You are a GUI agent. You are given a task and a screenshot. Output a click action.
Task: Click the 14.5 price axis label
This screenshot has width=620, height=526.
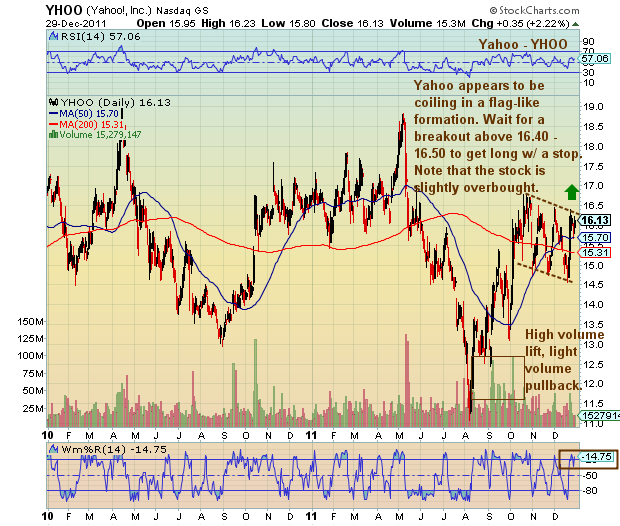coord(594,285)
